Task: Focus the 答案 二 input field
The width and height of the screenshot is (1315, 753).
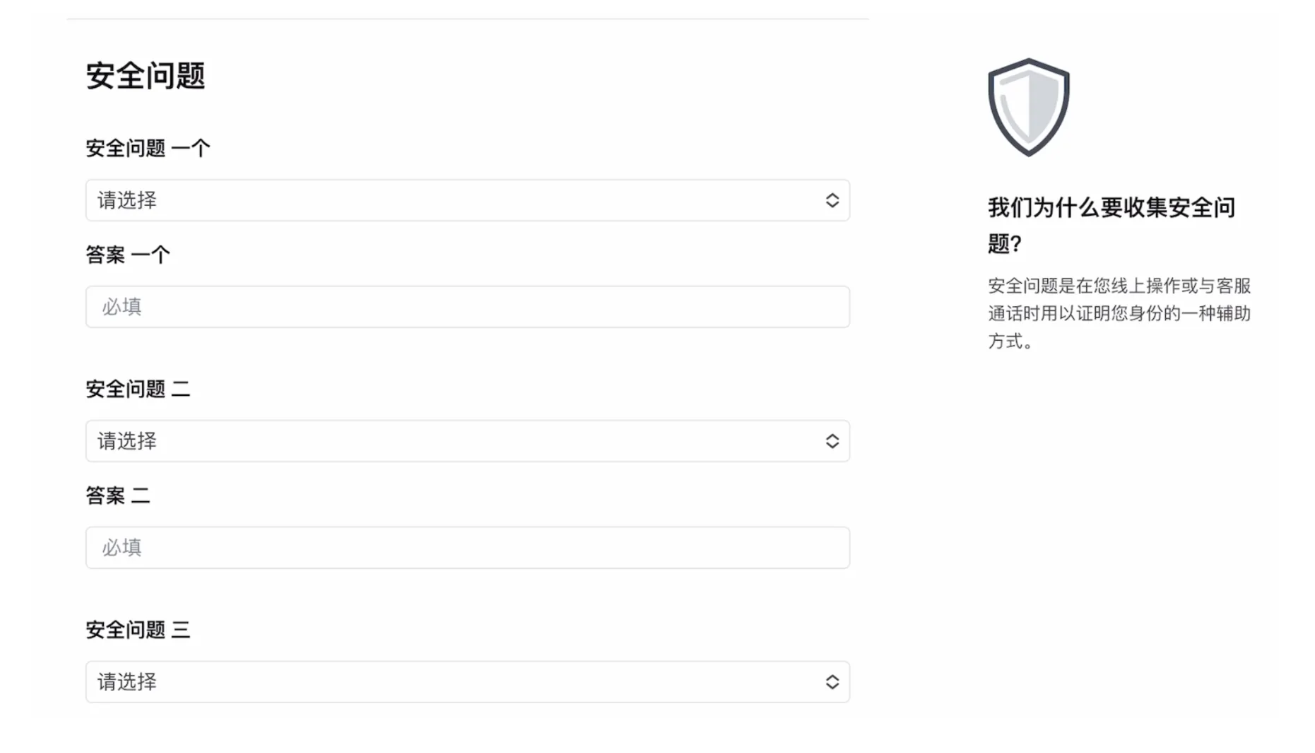Action: (x=467, y=548)
